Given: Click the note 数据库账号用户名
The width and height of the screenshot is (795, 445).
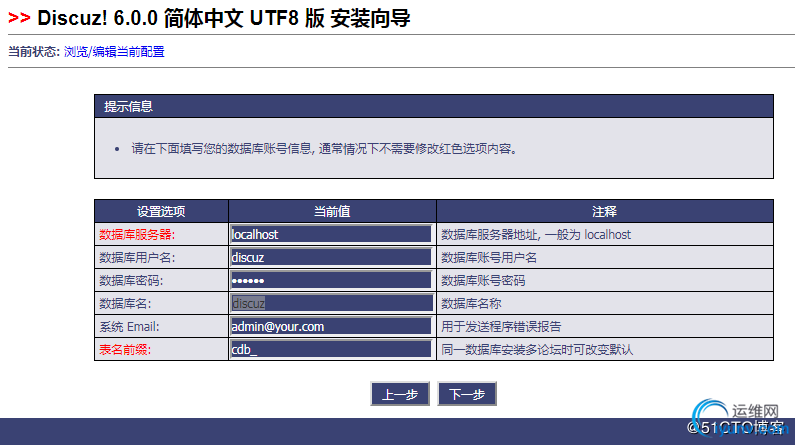Looking at the screenshot, I should 489,257.
